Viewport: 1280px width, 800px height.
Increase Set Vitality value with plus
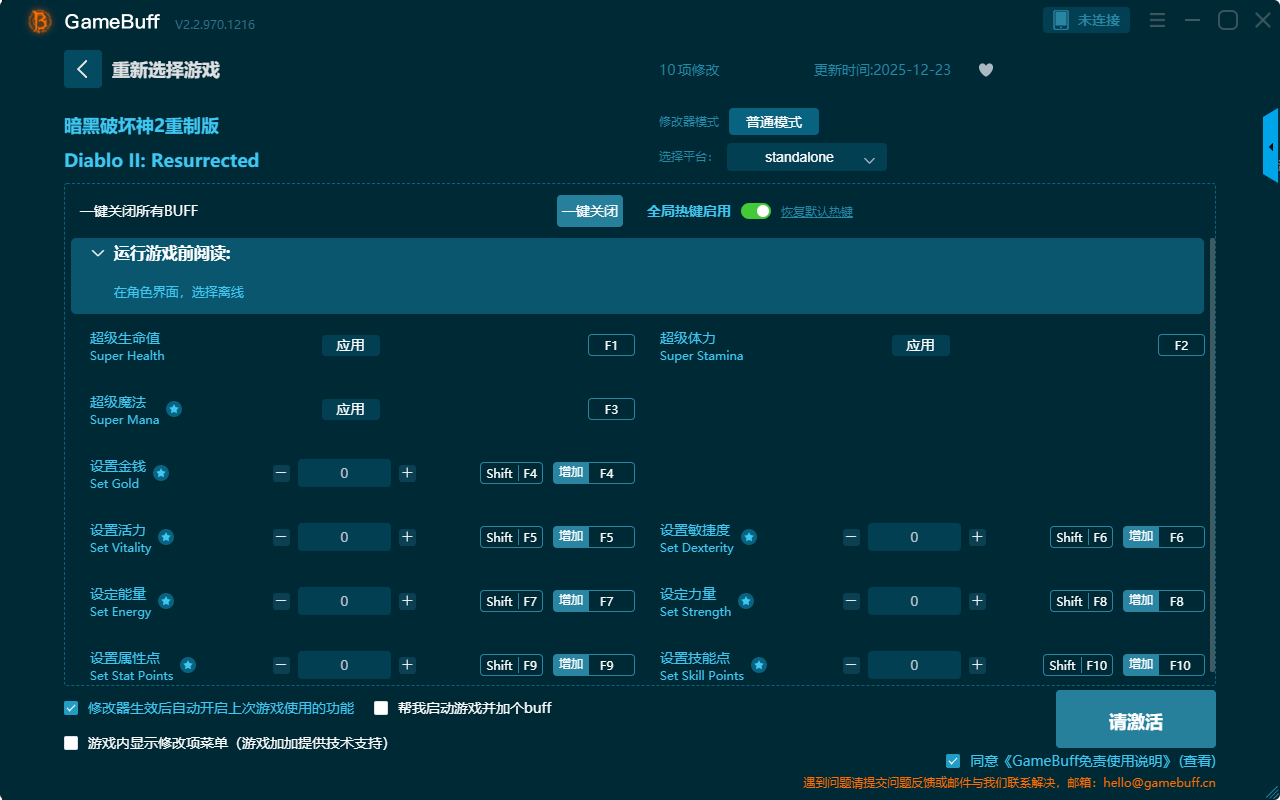(x=407, y=537)
